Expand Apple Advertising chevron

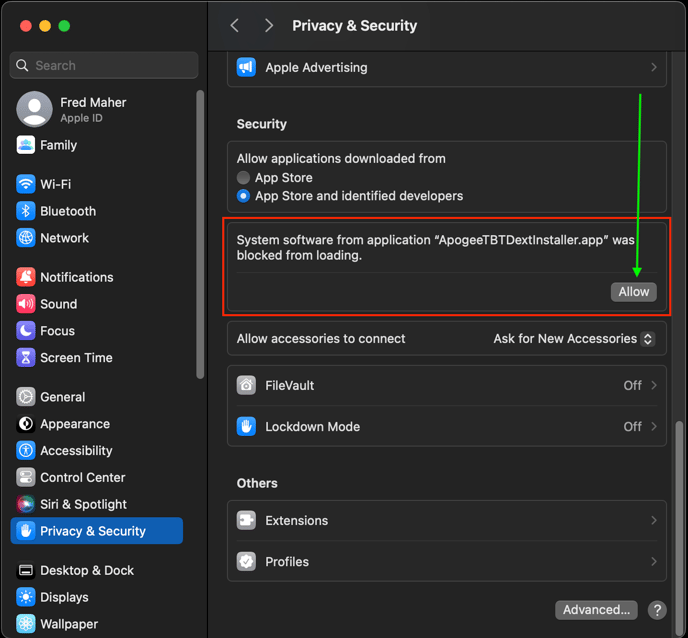point(654,67)
